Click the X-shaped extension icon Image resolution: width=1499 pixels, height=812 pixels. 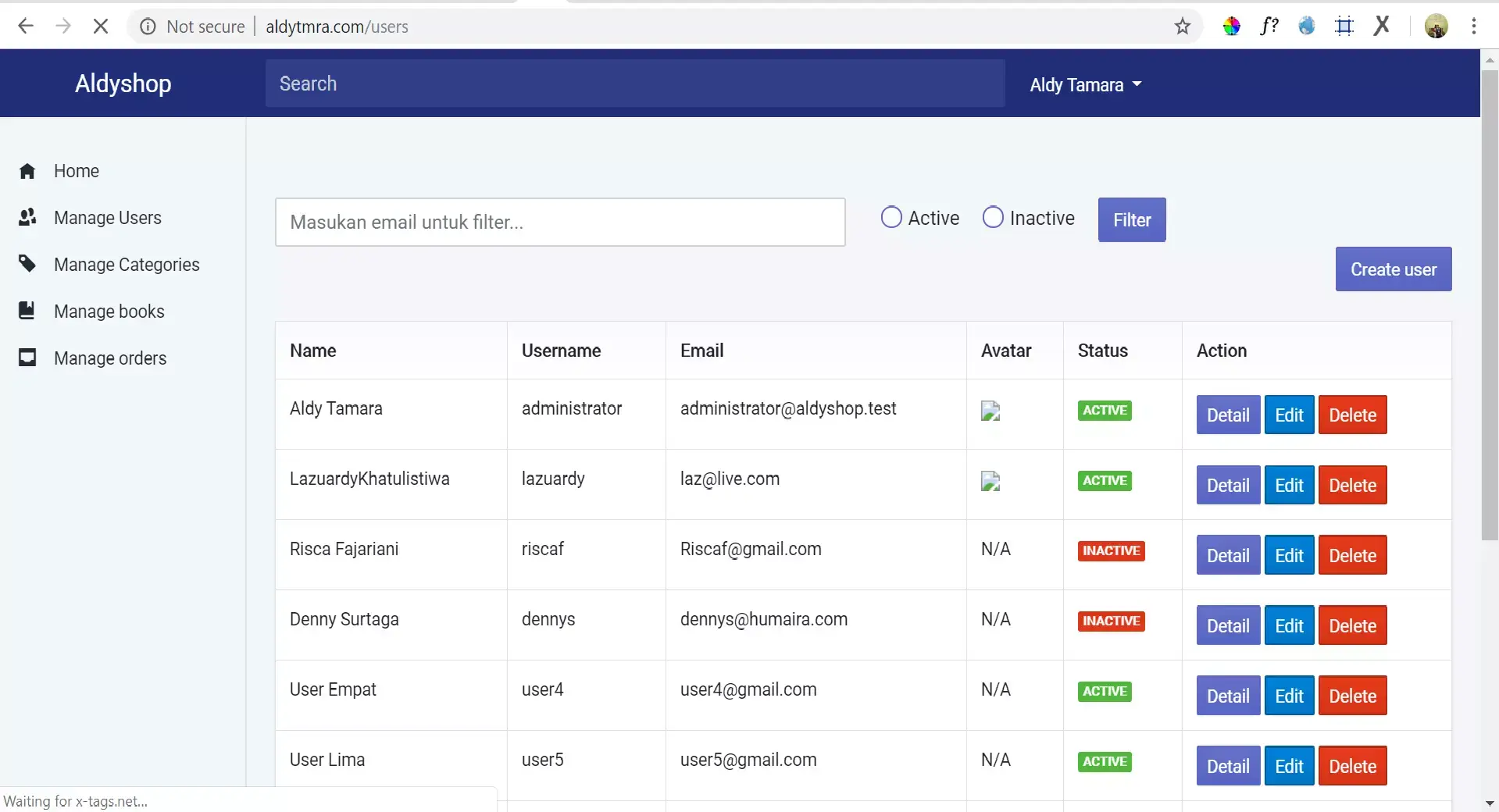[1382, 26]
